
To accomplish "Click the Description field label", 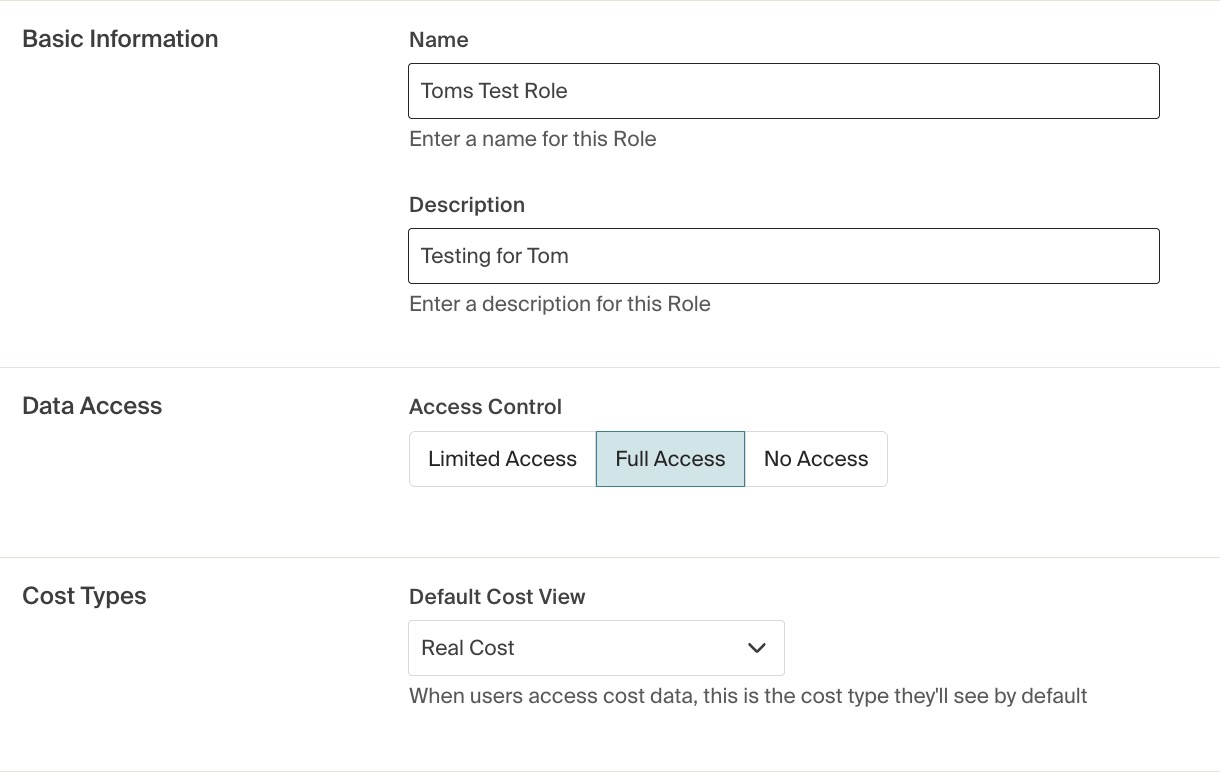I will (467, 205).
